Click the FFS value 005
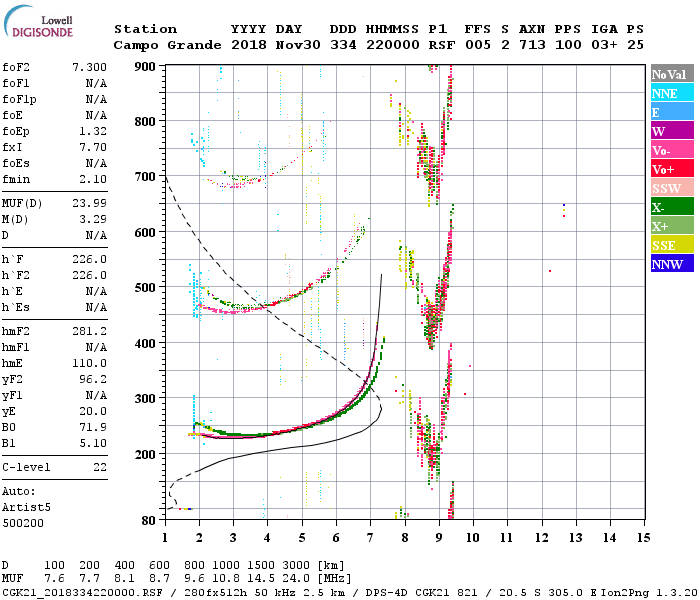The height and width of the screenshot is (600, 700). click(x=478, y=45)
